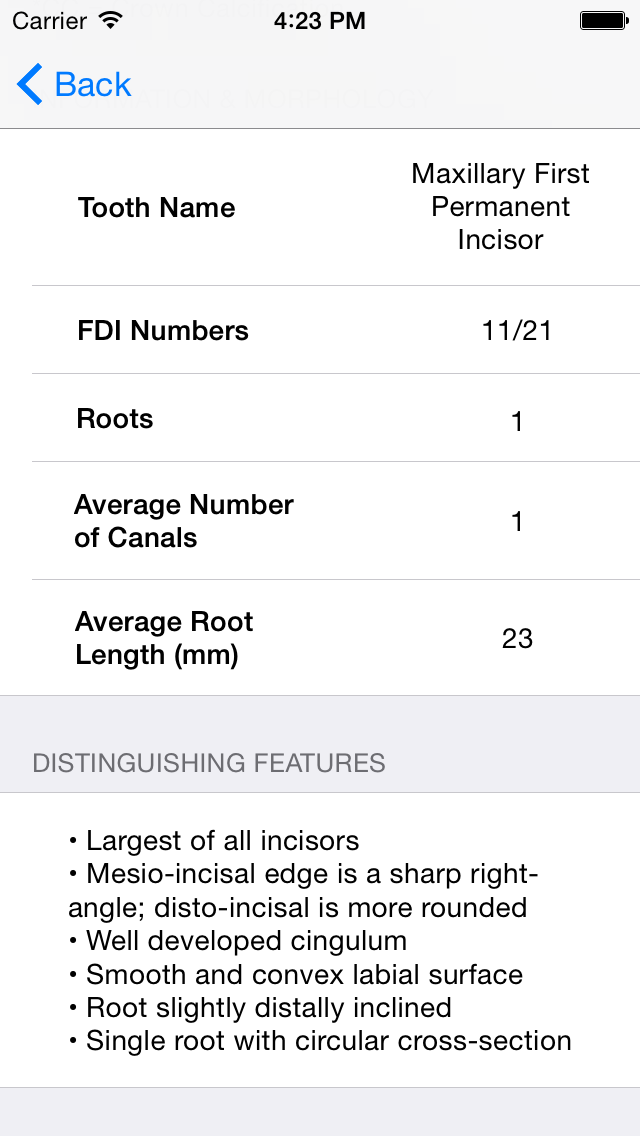Image resolution: width=640 pixels, height=1136 pixels.
Task: Tap the Largest of all incisors bullet
Action: [214, 841]
